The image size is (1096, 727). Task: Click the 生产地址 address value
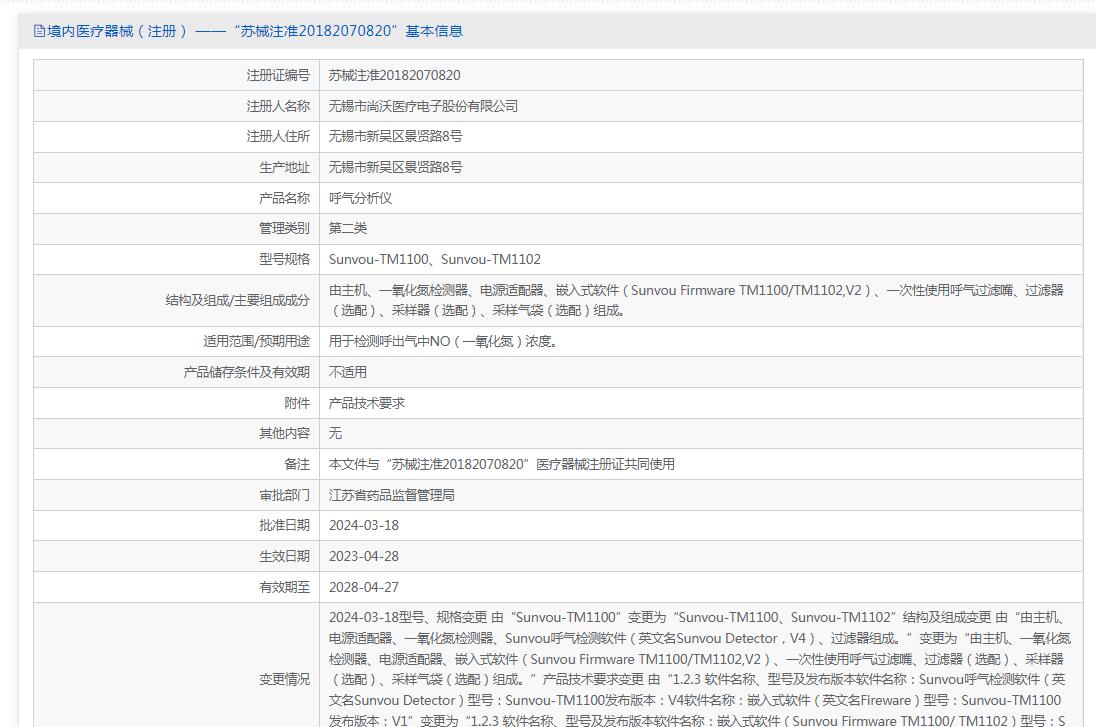tap(395, 167)
